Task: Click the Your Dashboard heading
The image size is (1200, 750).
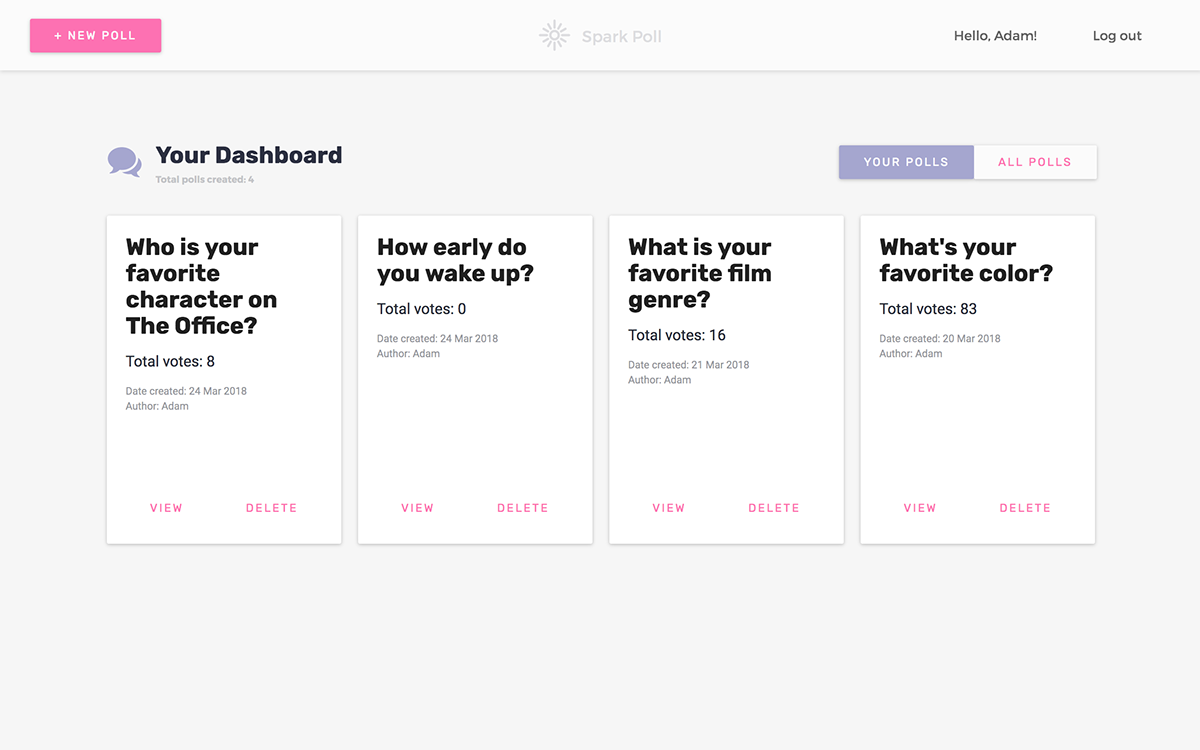Action: (249, 155)
